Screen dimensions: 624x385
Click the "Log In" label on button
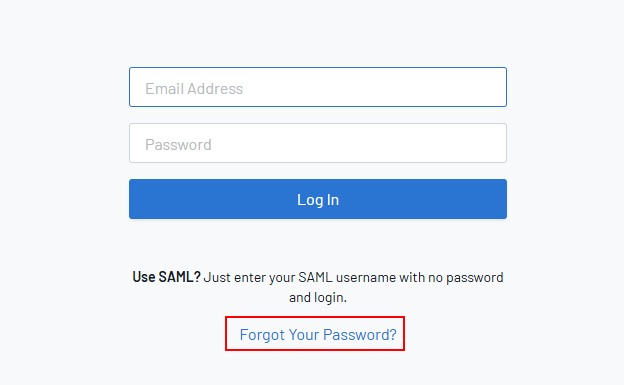pos(318,199)
